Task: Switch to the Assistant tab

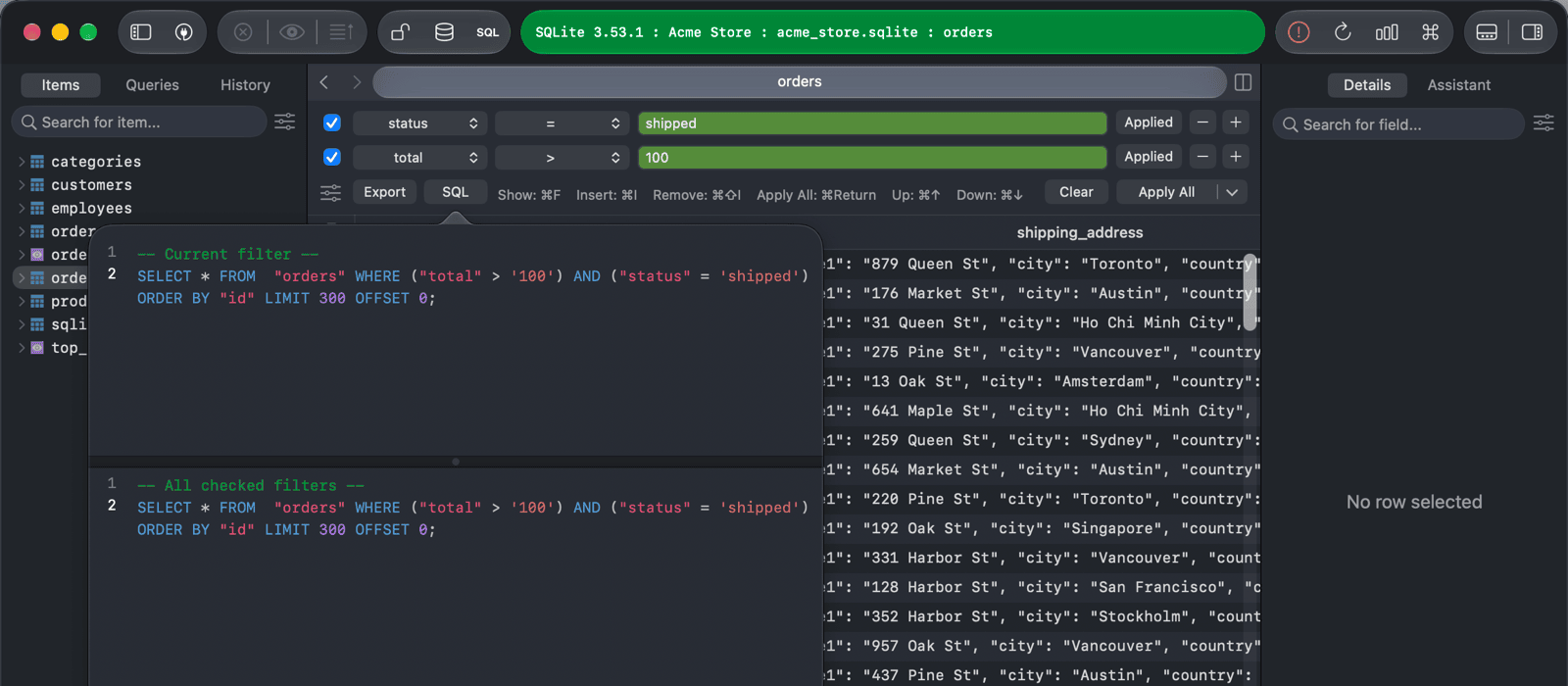Action: (x=1458, y=85)
